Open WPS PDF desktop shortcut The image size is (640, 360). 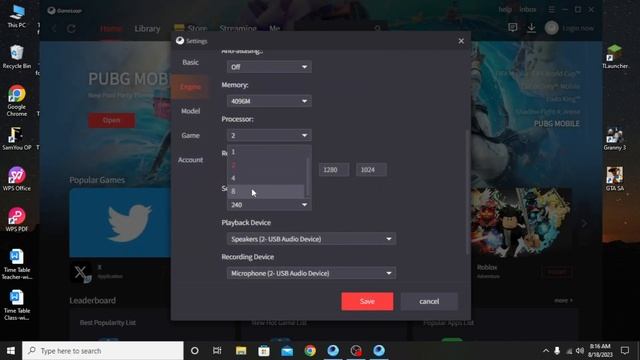[x=17, y=220]
